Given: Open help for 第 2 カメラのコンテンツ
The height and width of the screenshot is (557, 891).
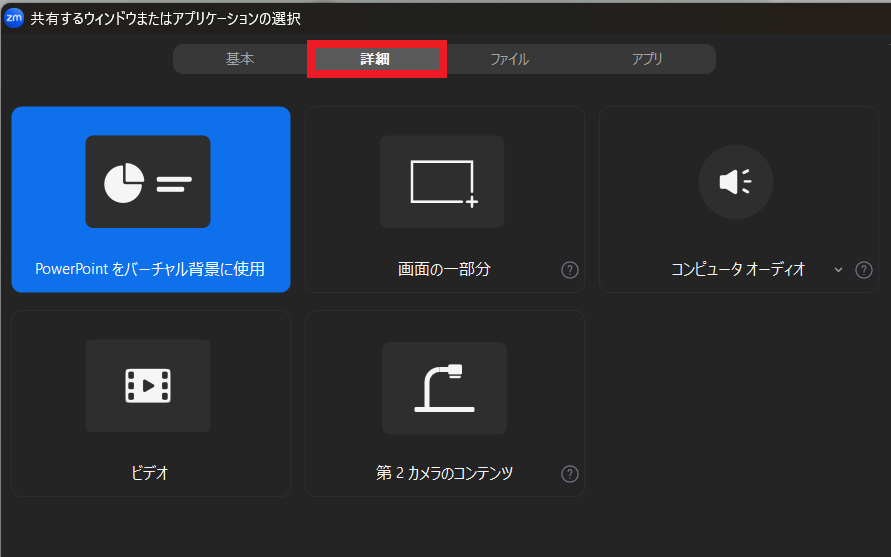Looking at the screenshot, I should pos(570,474).
